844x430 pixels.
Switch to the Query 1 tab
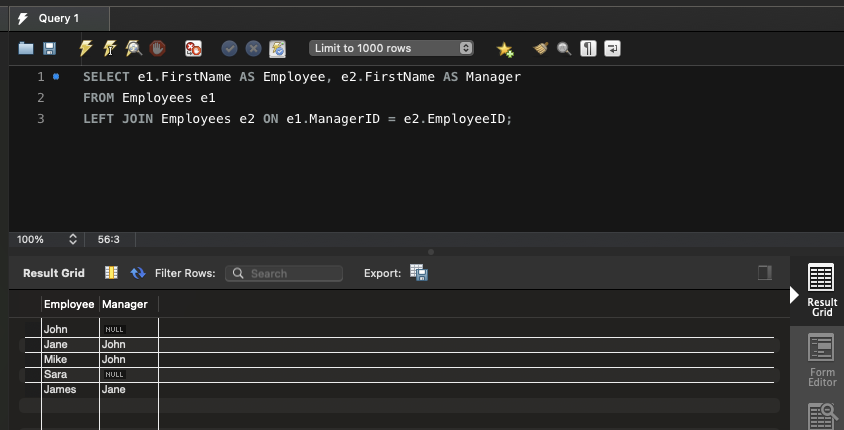click(x=56, y=18)
